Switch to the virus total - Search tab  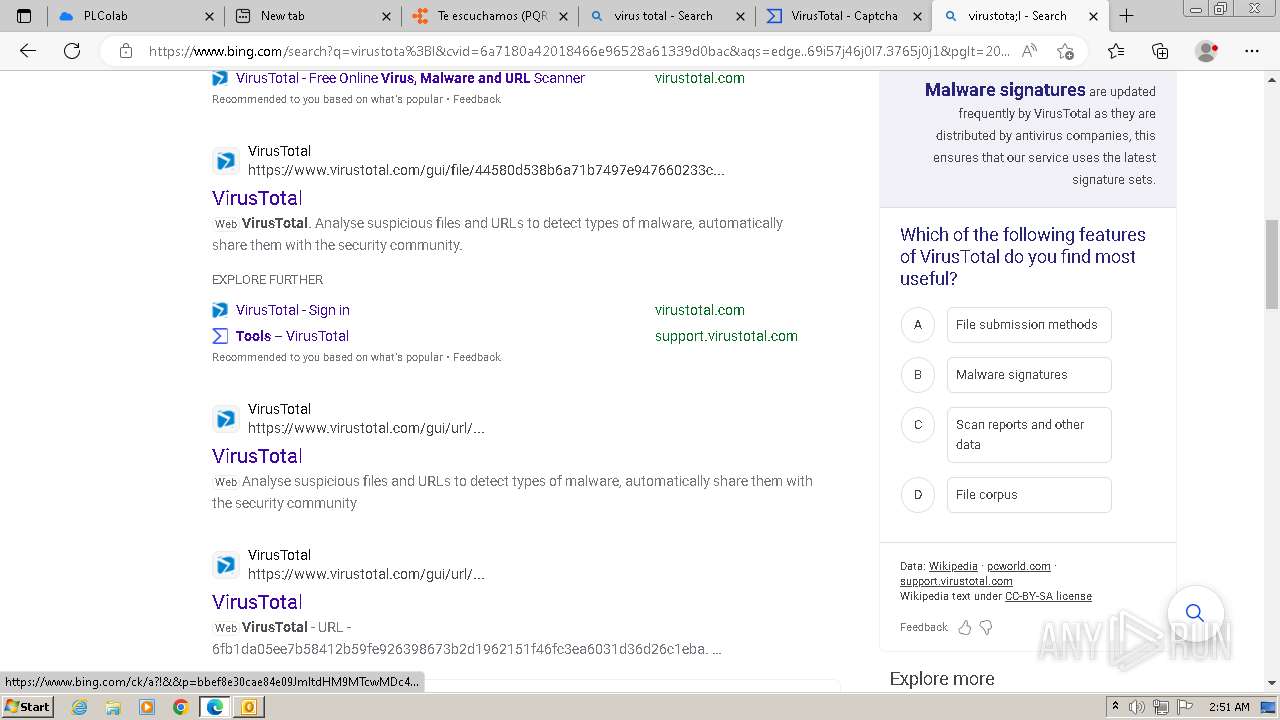click(x=667, y=16)
